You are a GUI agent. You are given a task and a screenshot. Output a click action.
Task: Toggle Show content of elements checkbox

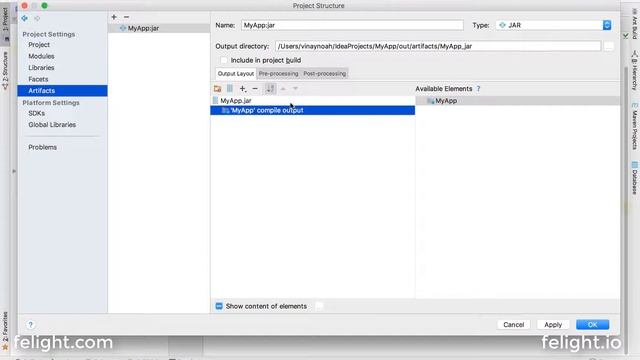[219, 306]
